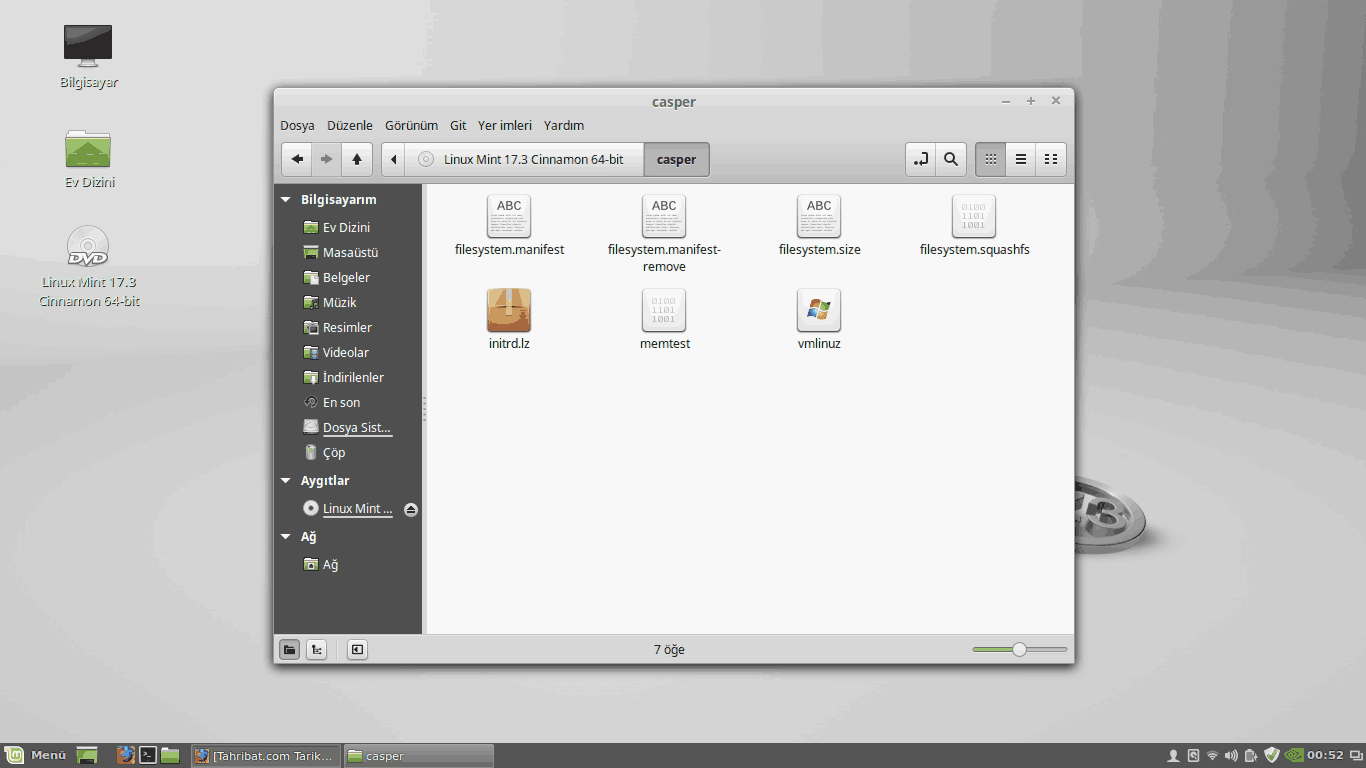Open the Linux Mint 17.3 DVD desktop icon
Viewport: 1366px width, 768px height.
pos(88,266)
